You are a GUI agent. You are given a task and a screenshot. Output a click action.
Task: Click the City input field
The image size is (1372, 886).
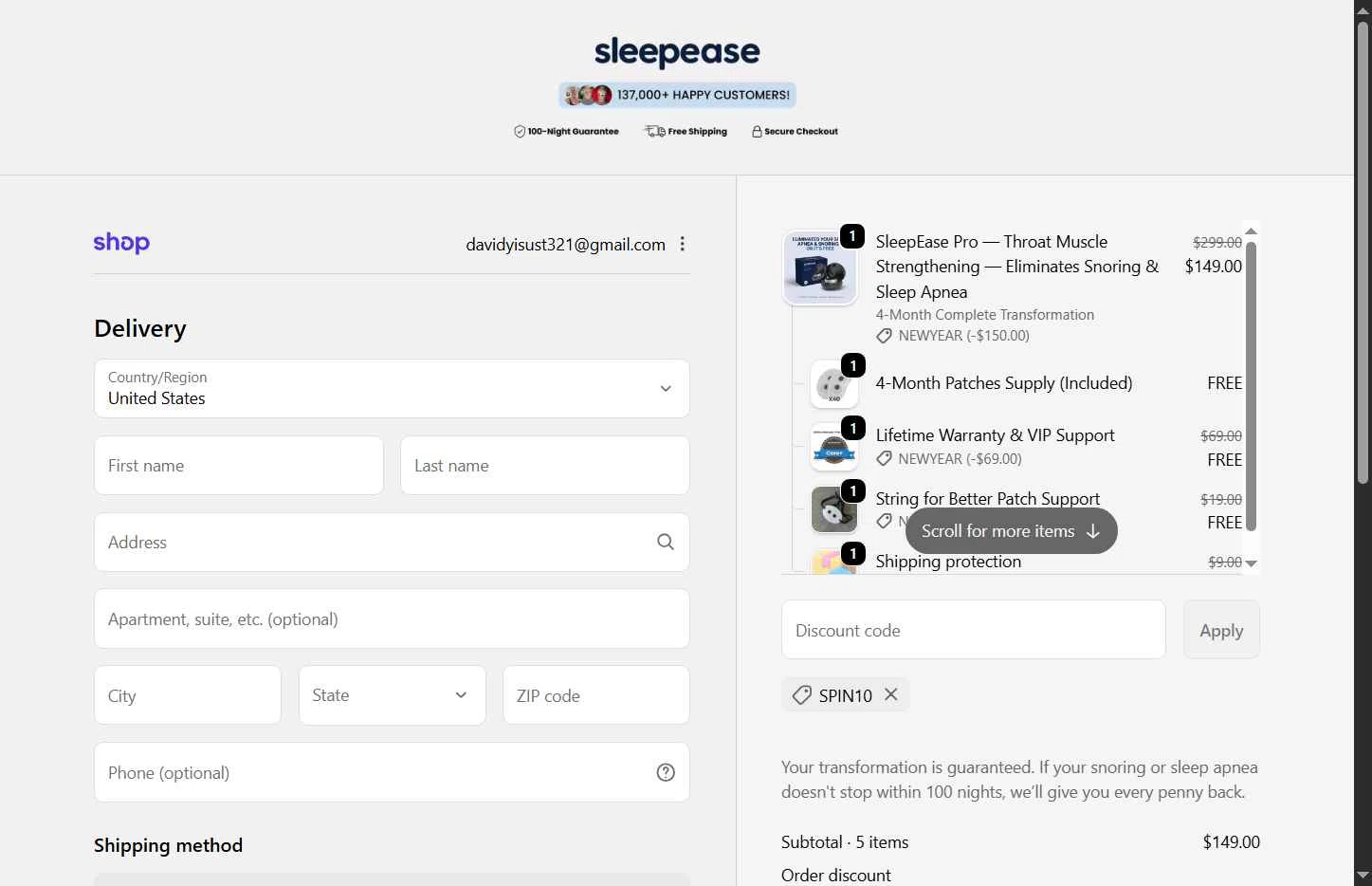[188, 695]
